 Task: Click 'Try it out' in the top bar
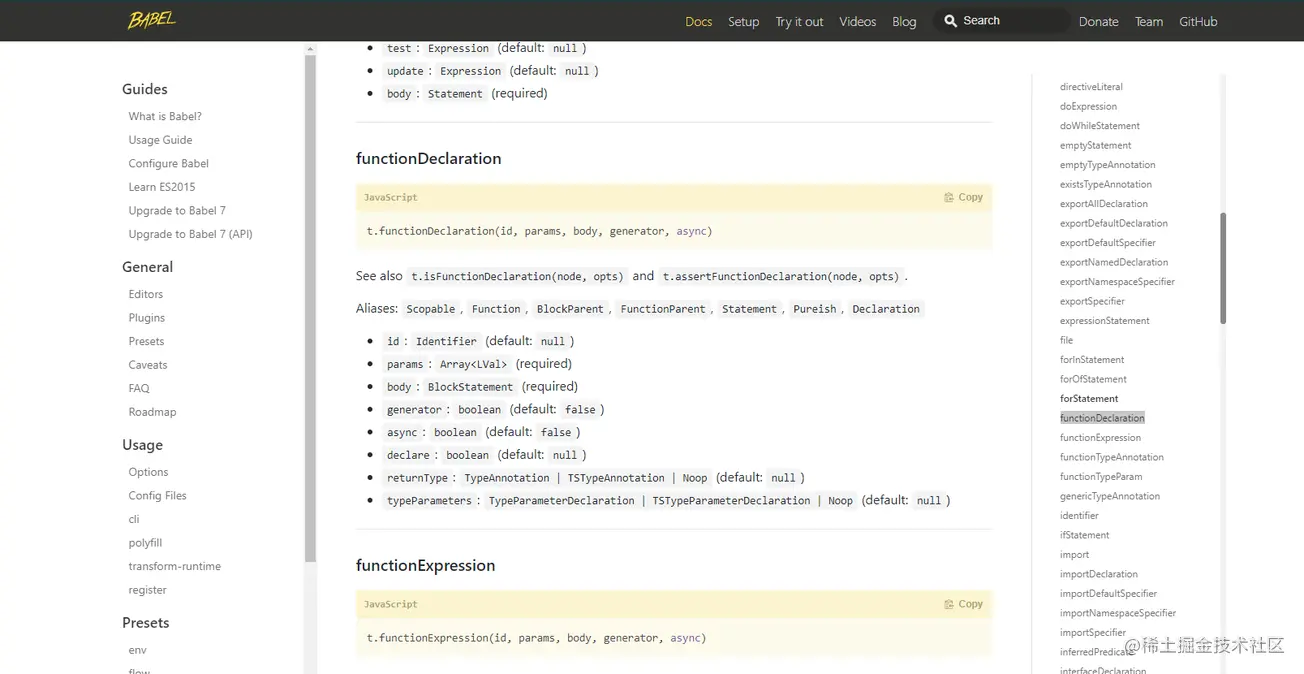click(x=798, y=21)
